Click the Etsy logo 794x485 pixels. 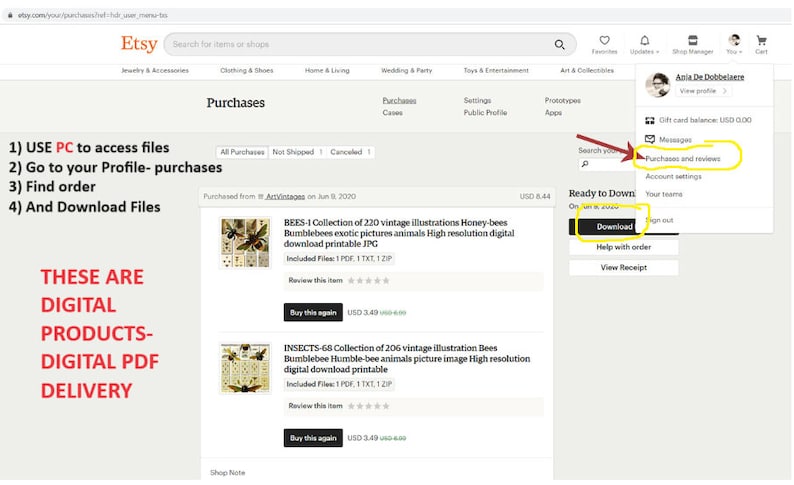pyautogui.click(x=139, y=44)
